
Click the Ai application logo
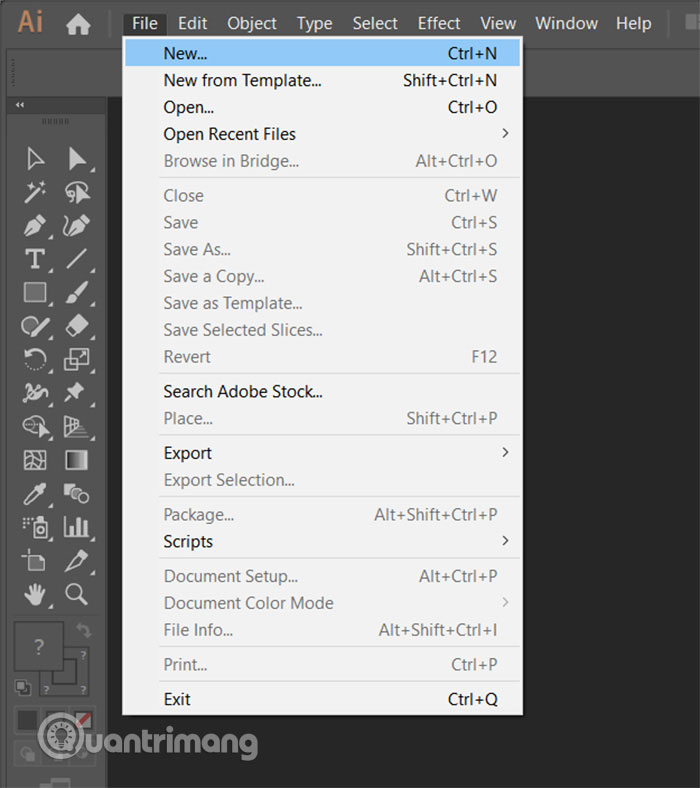pos(31,22)
